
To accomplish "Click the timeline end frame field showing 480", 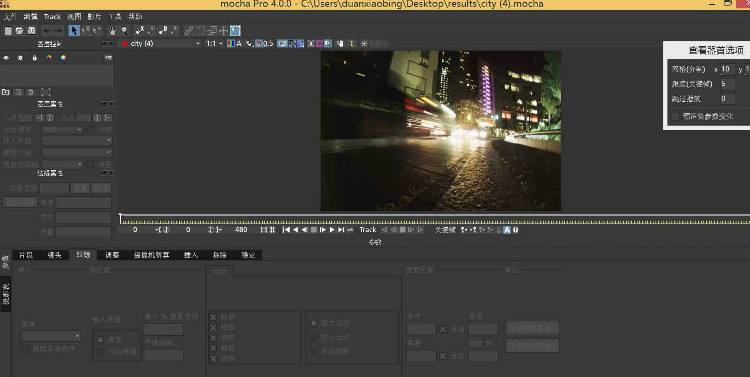I will pyautogui.click(x=241, y=230).
